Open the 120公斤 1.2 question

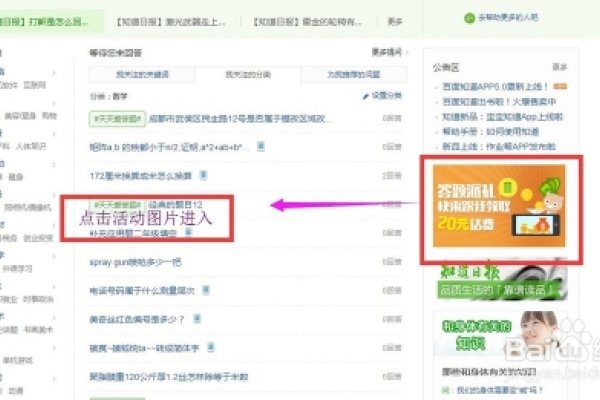click(x=169, y=377)
